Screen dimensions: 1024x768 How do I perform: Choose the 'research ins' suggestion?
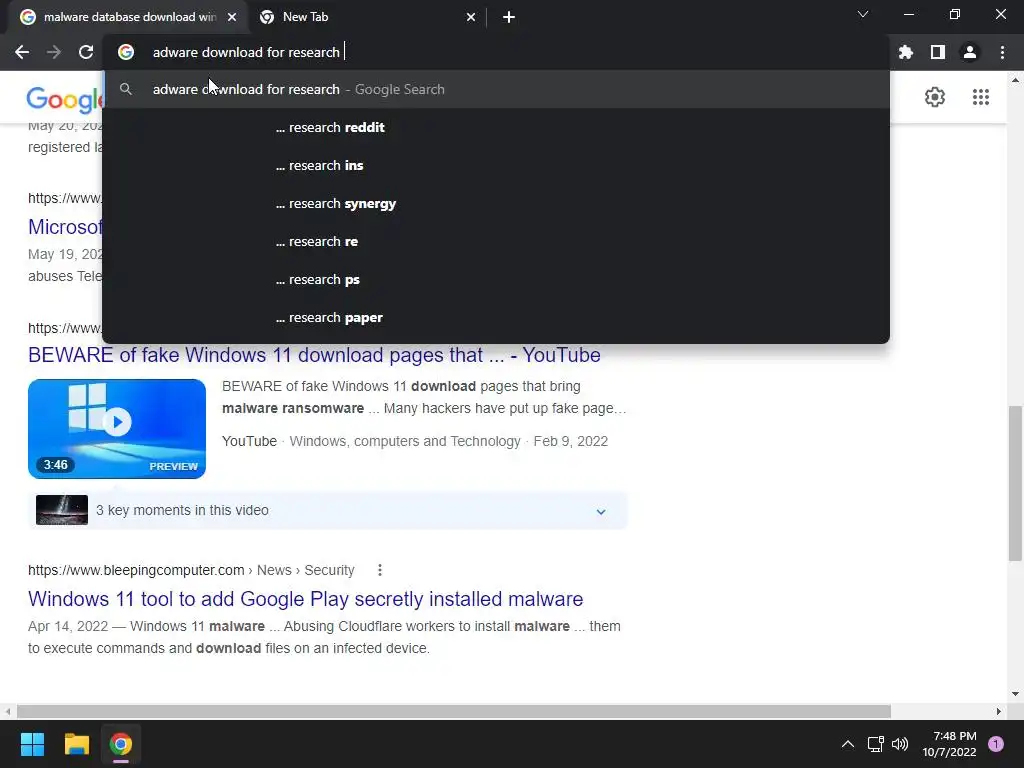pos(496,165)
